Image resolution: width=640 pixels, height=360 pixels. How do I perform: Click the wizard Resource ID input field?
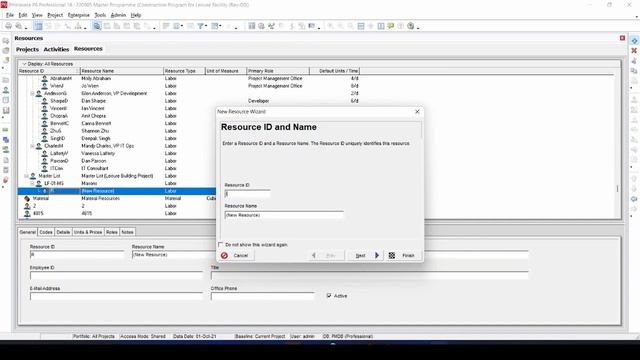[247, 194]
